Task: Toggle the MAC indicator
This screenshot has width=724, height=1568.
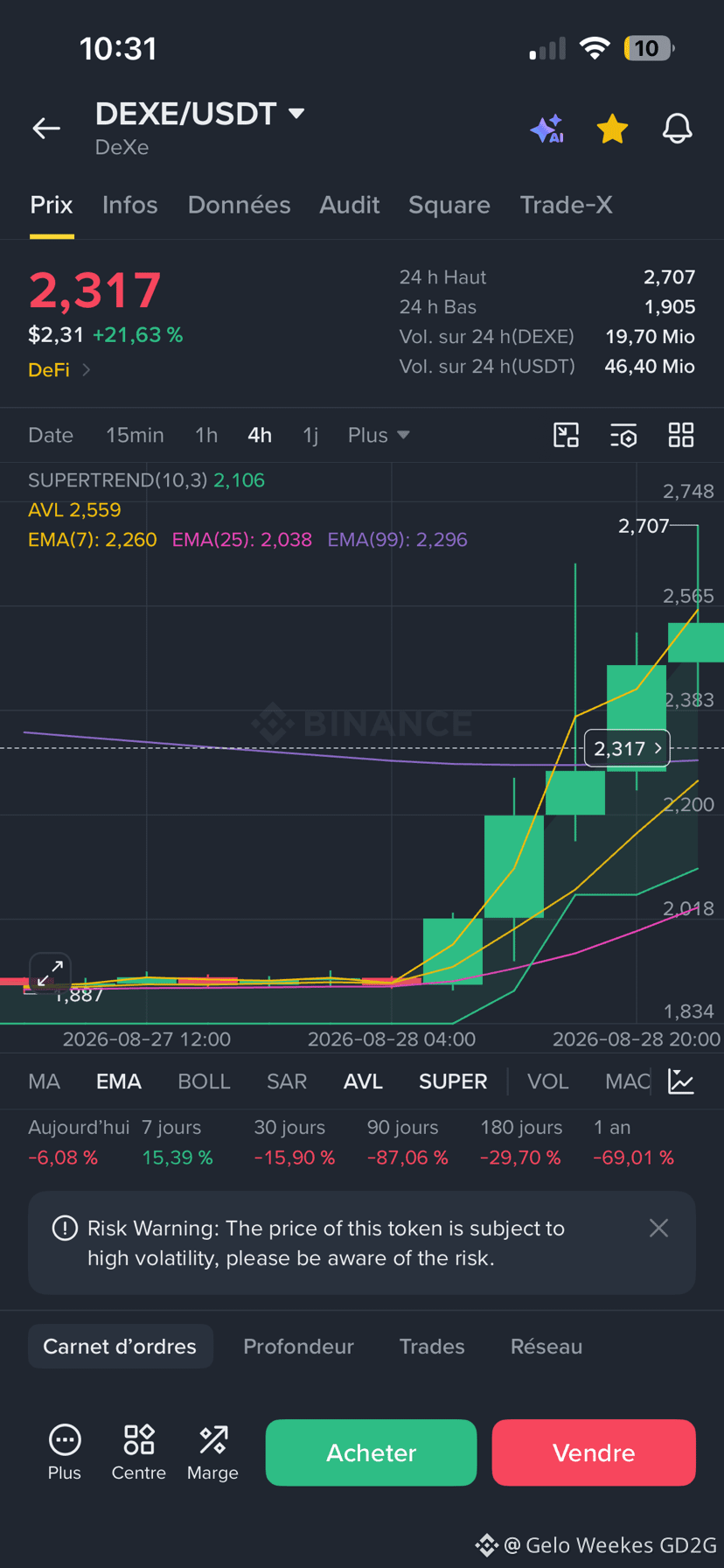Action: tap(628, 1081)
